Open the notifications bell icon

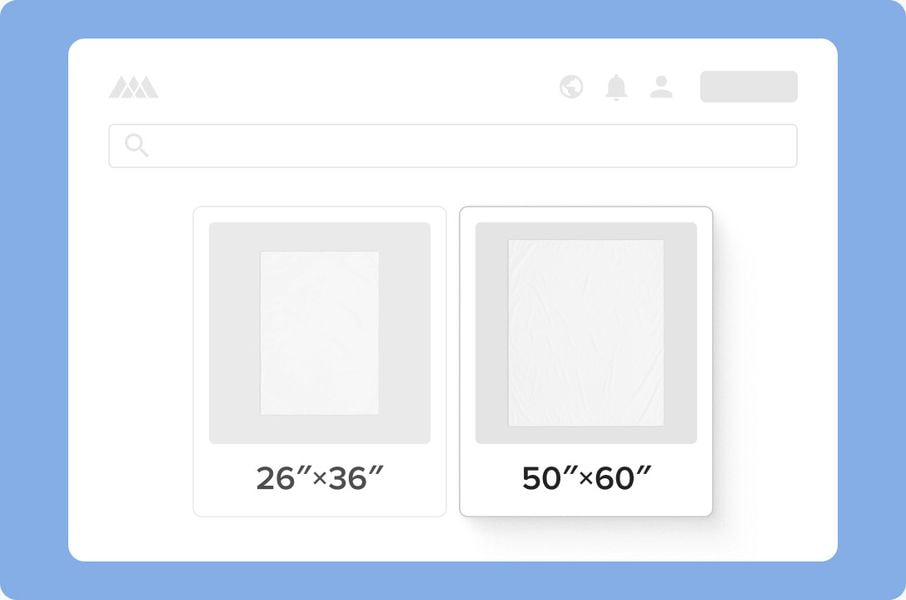point(616,87)
